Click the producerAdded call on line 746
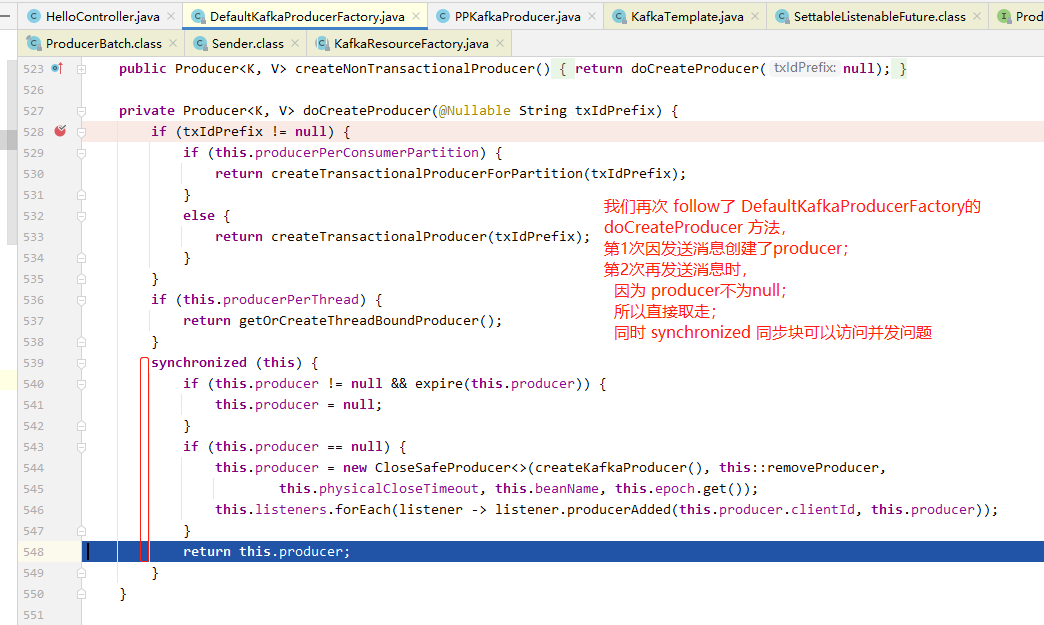1044x625 pixels. 619,510
